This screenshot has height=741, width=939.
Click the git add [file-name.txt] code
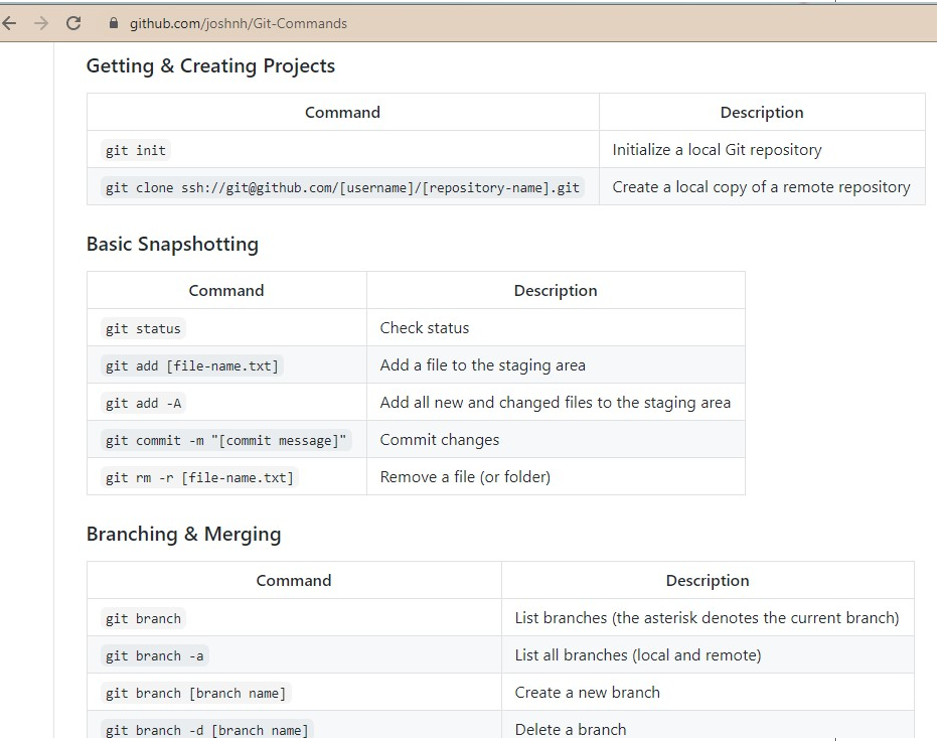[x=192, y=366]
